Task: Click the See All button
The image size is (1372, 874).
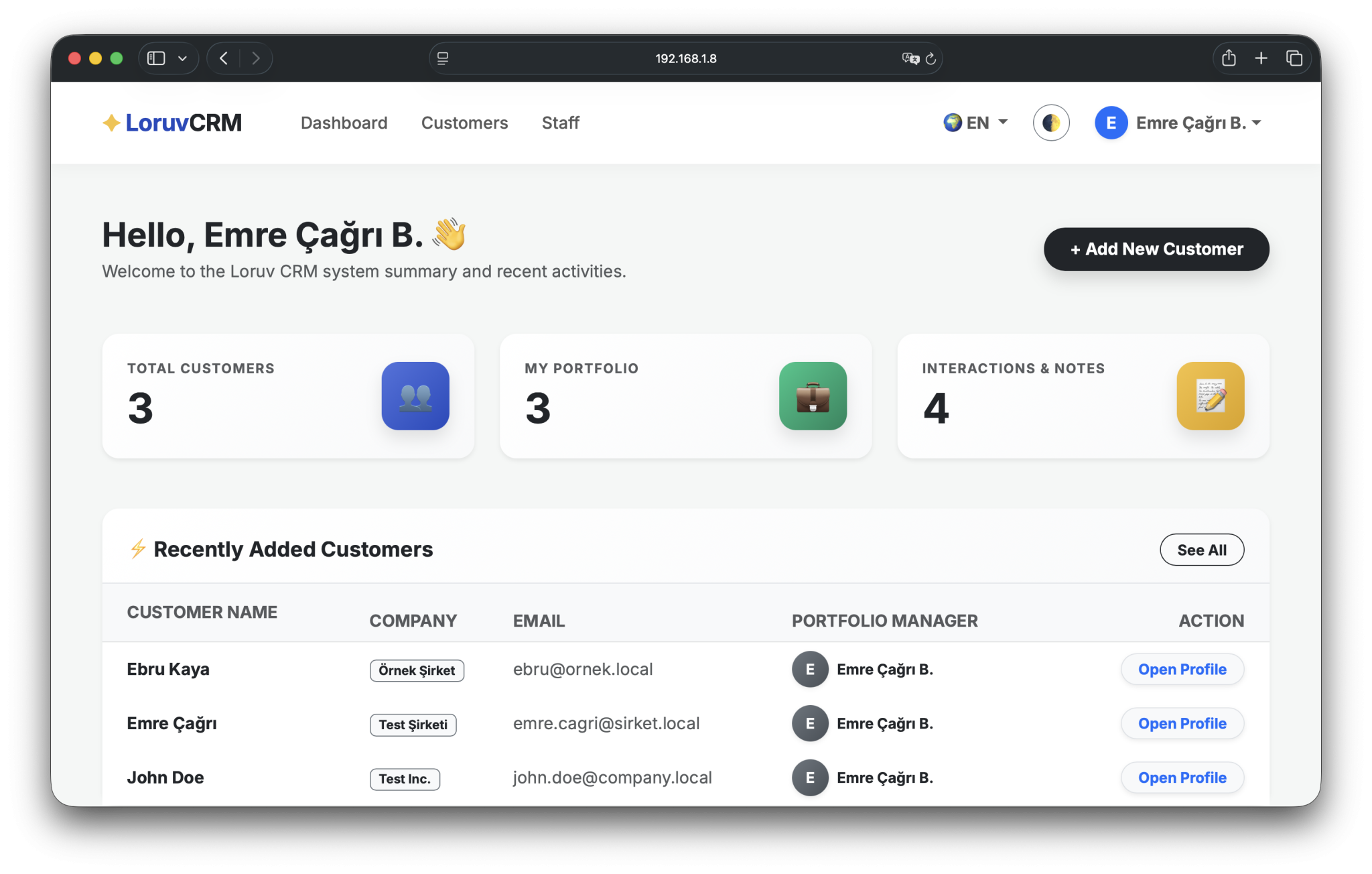Action: 1202,550
